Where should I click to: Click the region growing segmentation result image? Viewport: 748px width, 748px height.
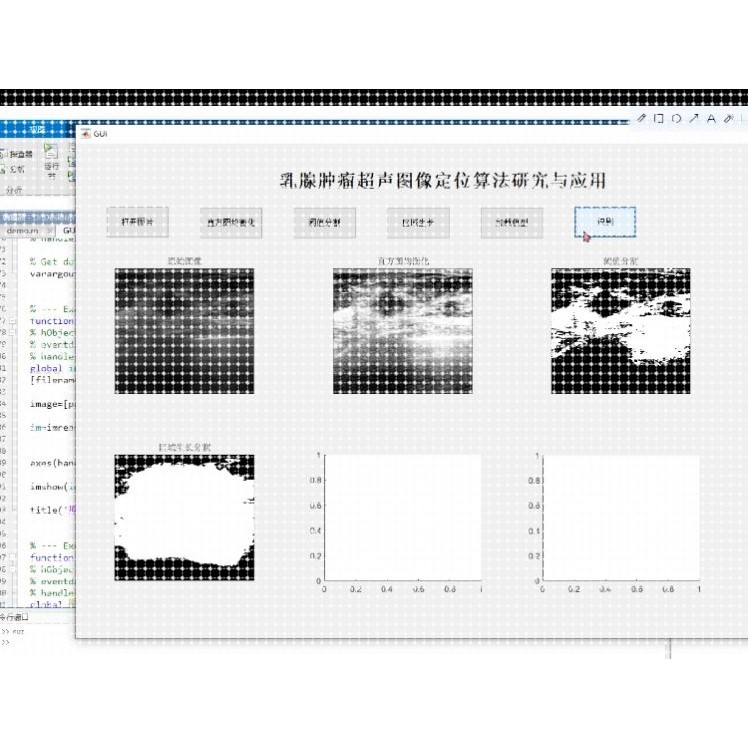point(184,518)
